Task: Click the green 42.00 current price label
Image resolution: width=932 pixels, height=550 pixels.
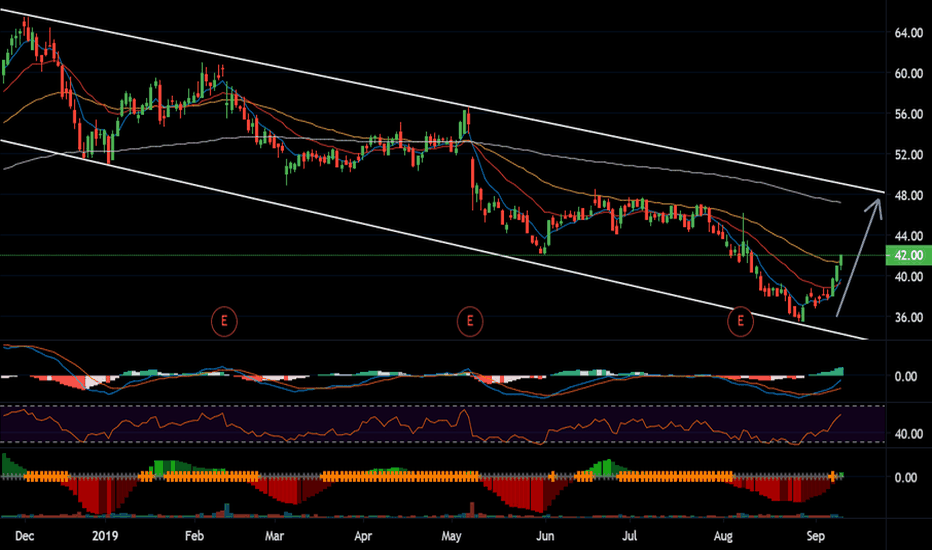Action: point(908,255)
